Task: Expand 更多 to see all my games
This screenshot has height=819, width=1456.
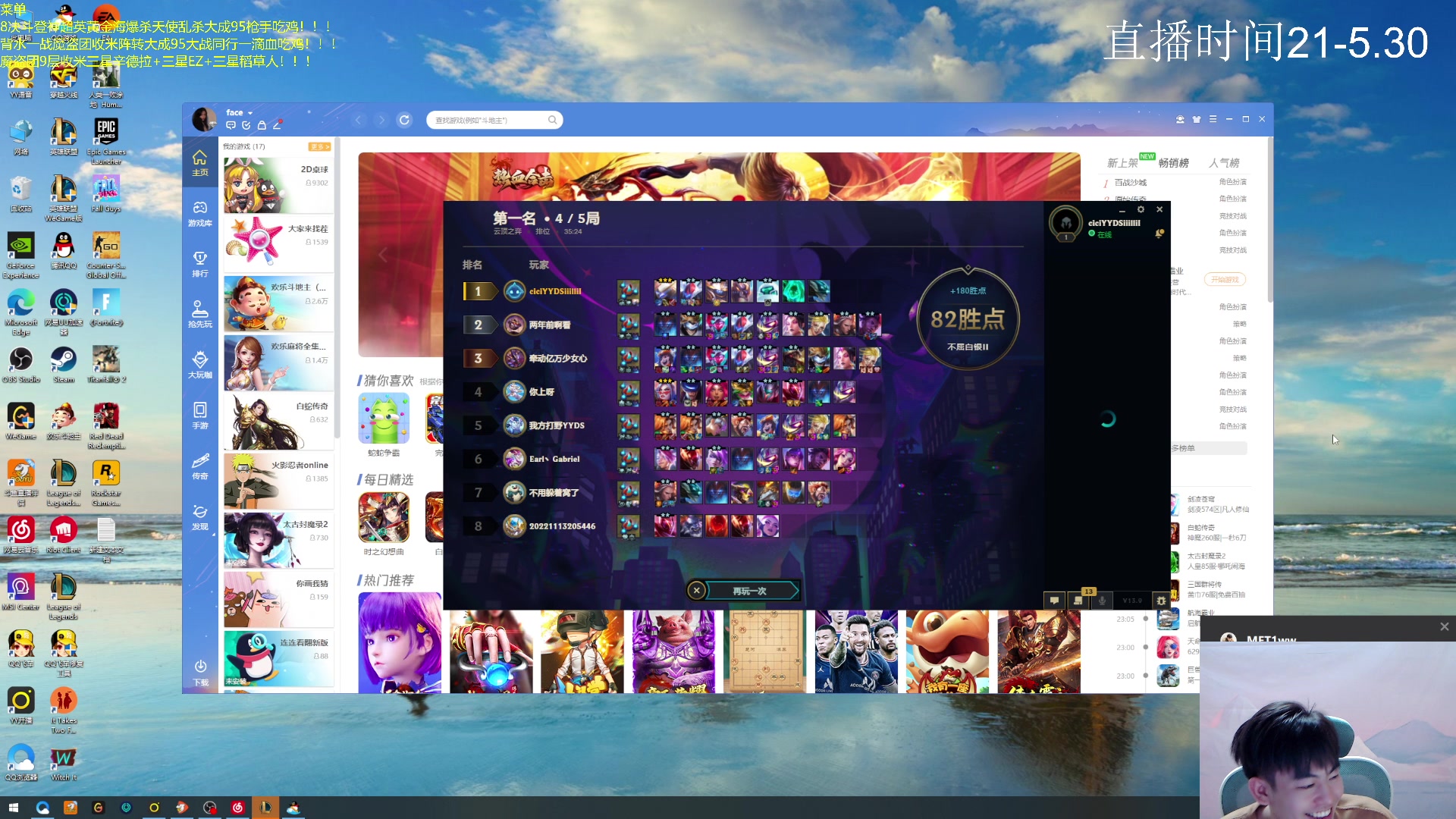Action: tap(318, 146)
